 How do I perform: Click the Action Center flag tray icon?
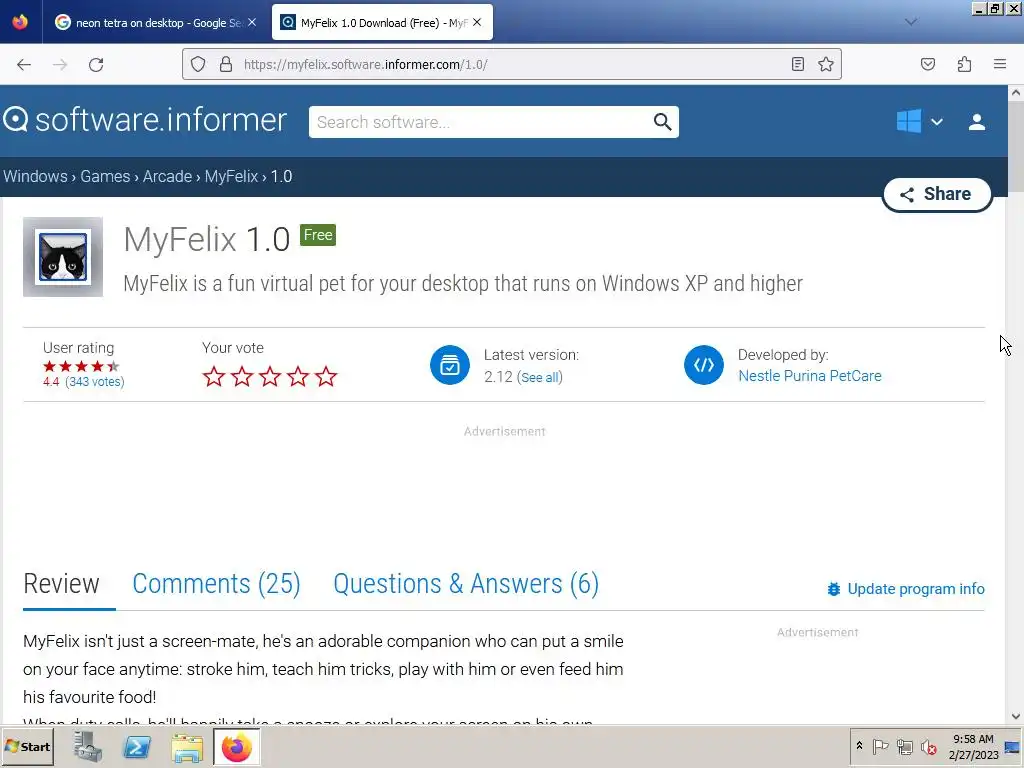click(880, 746)
